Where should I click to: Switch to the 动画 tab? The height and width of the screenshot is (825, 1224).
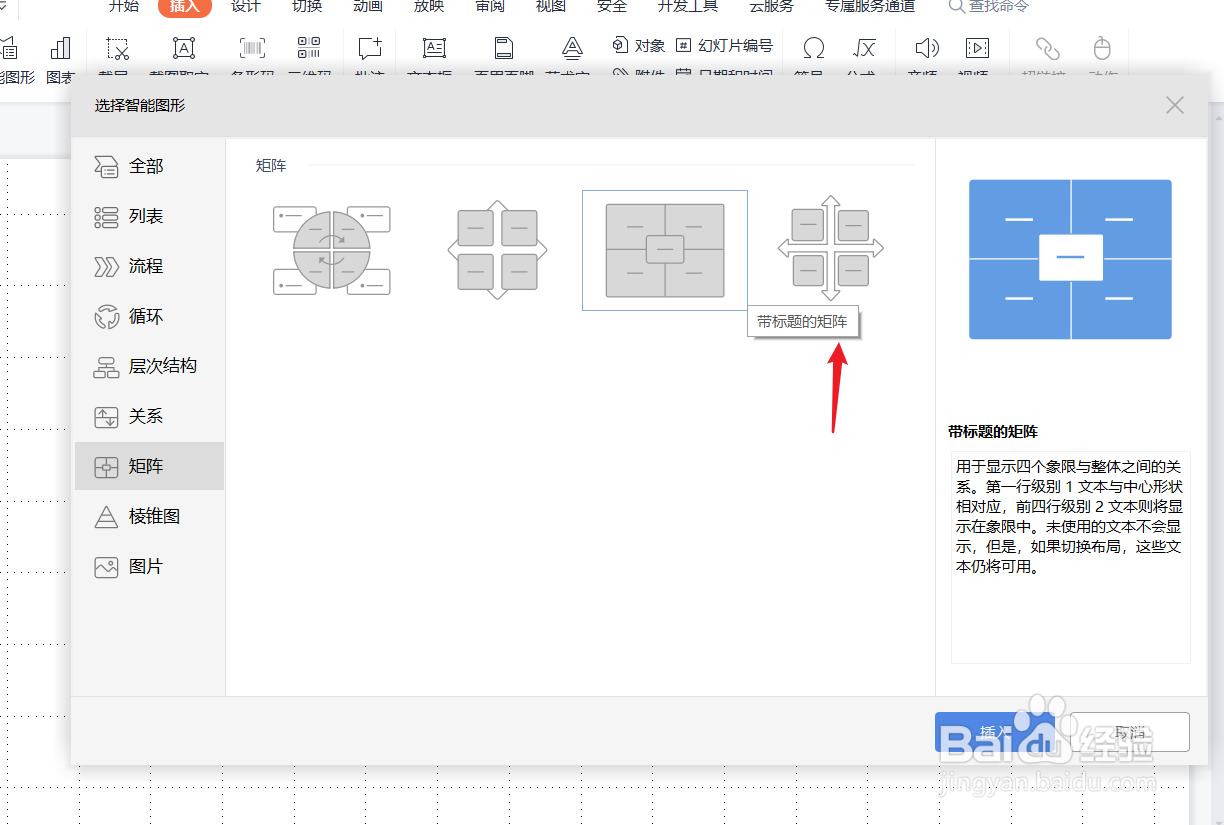point(368,6)
